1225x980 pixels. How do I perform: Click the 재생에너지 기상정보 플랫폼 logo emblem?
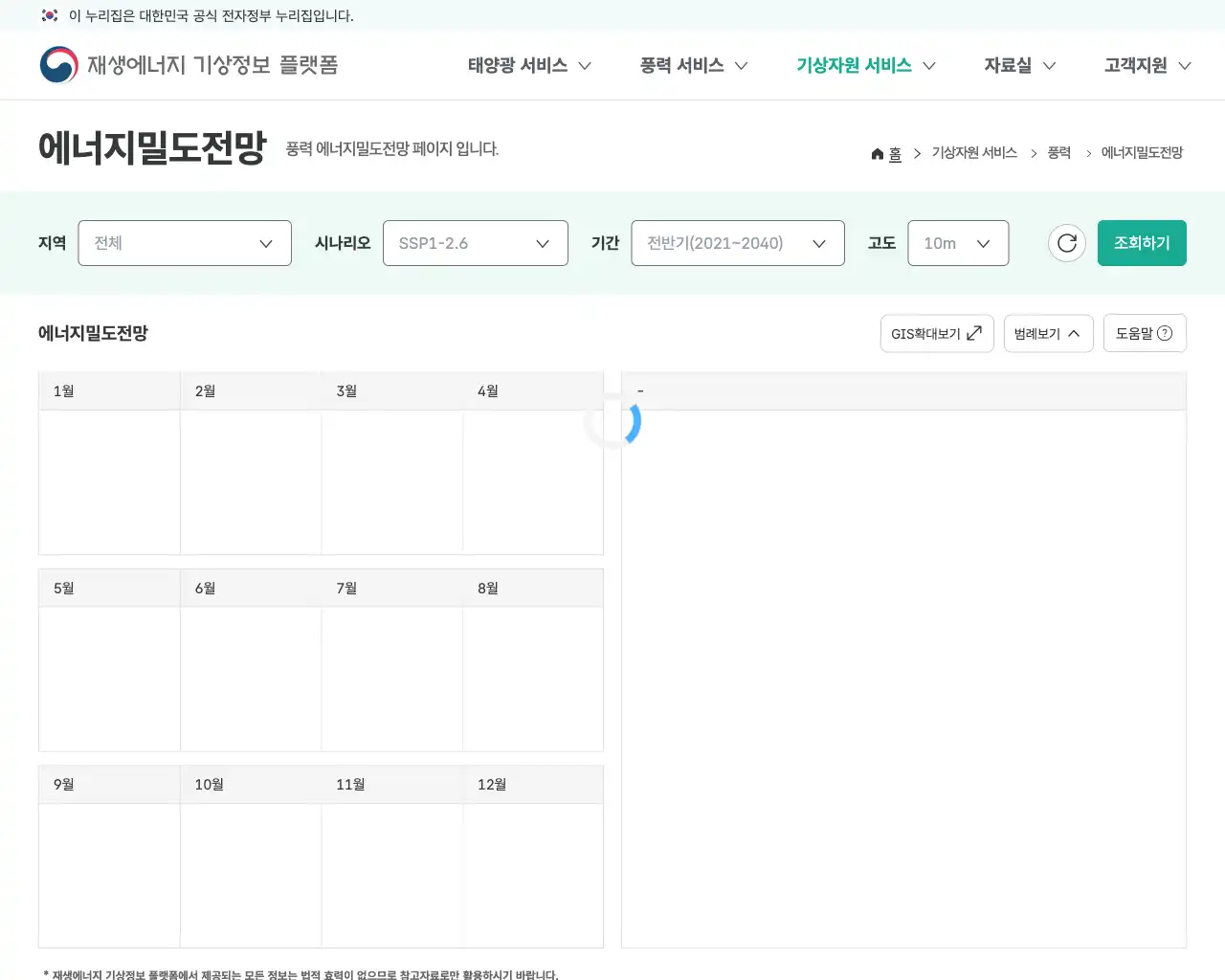58,64
